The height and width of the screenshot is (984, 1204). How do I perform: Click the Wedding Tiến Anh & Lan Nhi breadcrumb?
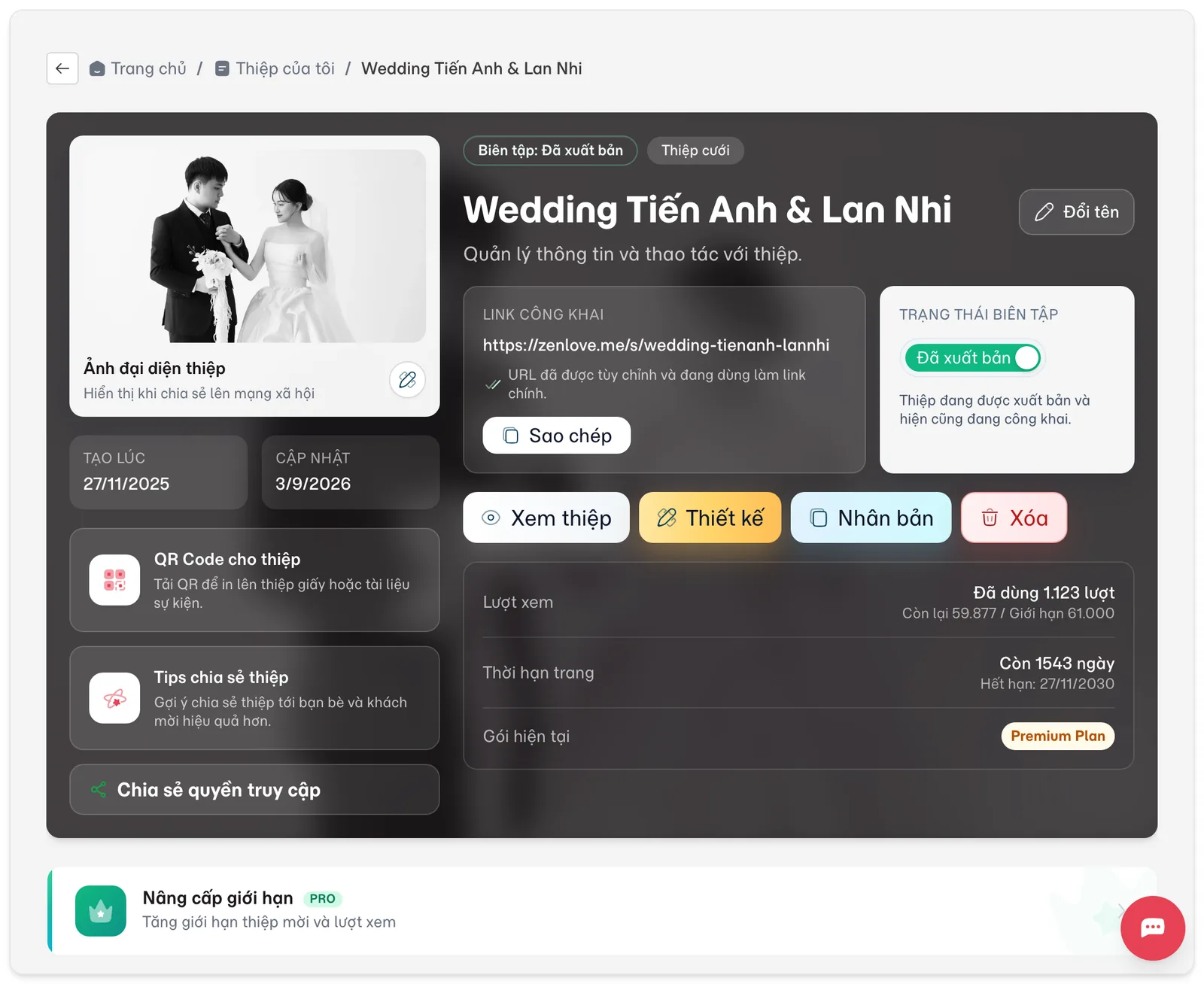point(472,68)
